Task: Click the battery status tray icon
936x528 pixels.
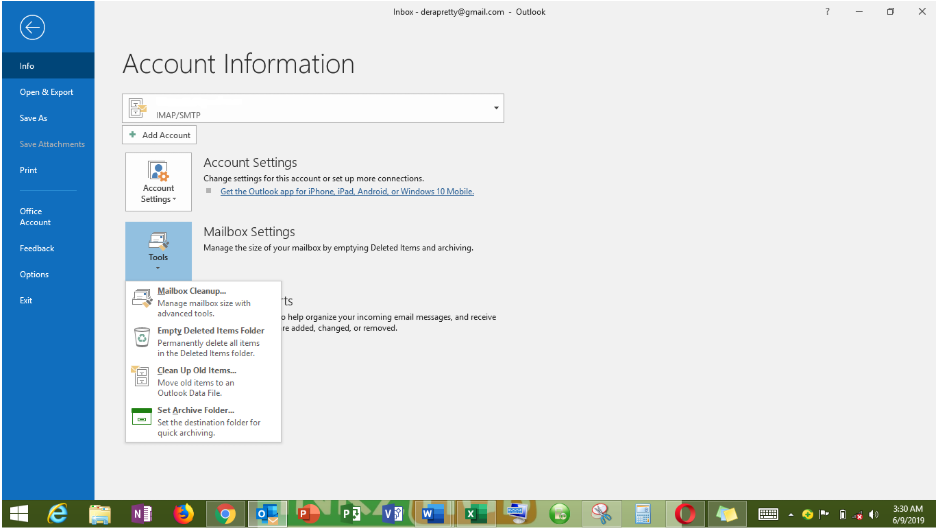Action: [x=842, y=514]
